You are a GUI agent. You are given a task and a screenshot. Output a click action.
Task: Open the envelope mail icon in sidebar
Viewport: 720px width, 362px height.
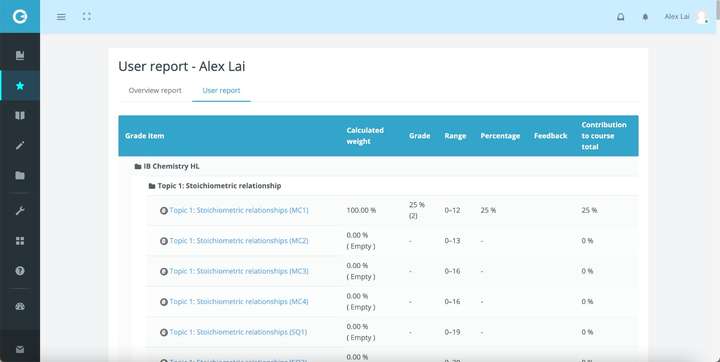tap(20, 350)
